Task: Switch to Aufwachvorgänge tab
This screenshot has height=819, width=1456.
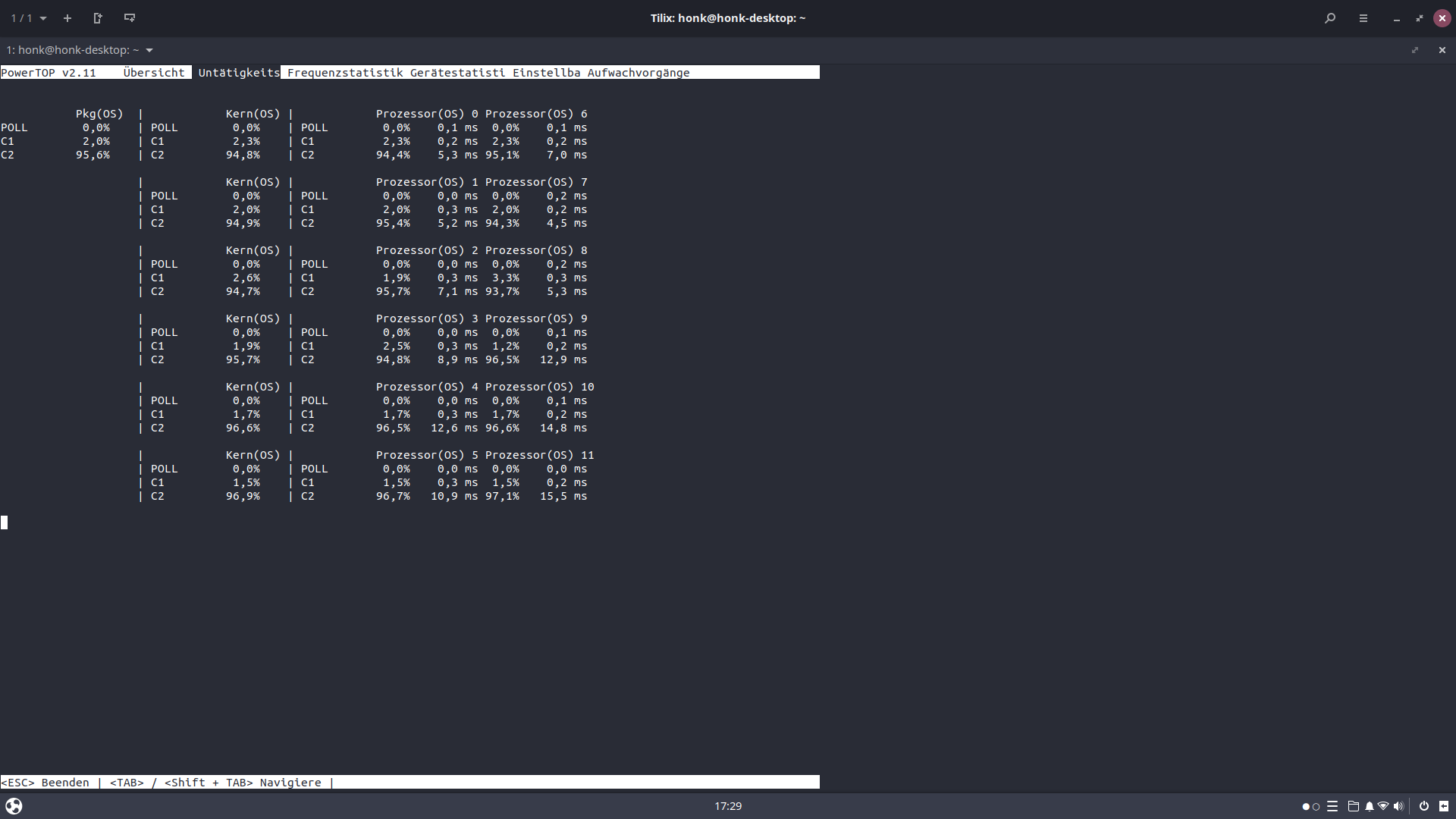Action: [x=639, y=73]
